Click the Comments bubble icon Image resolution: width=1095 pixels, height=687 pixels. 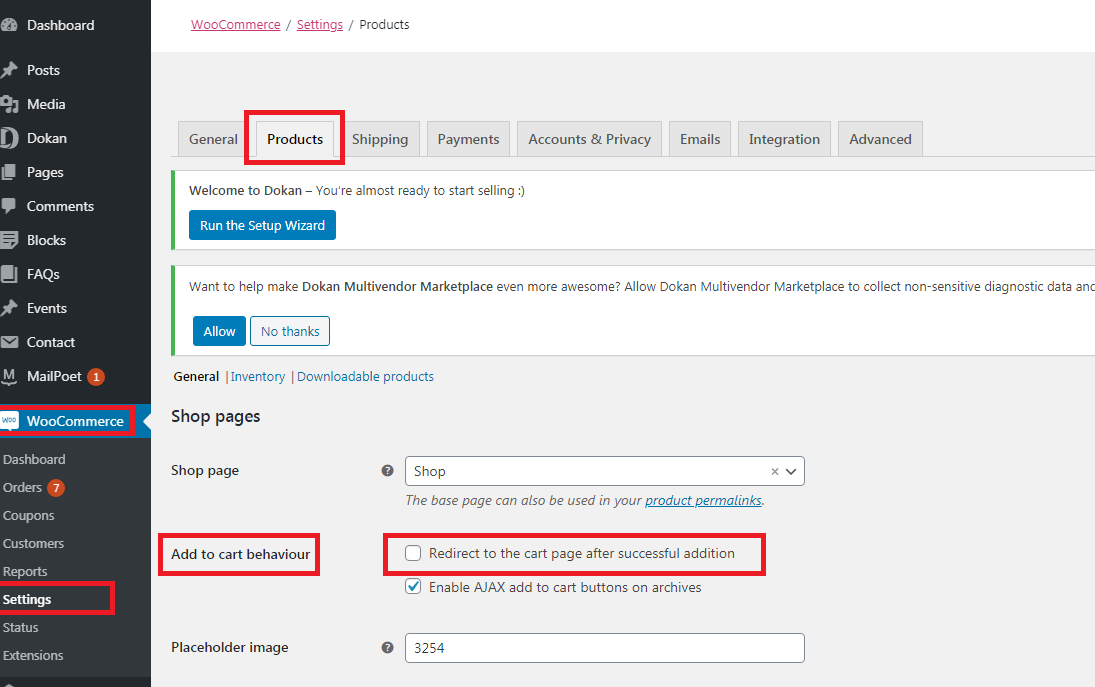click(8, 206)
